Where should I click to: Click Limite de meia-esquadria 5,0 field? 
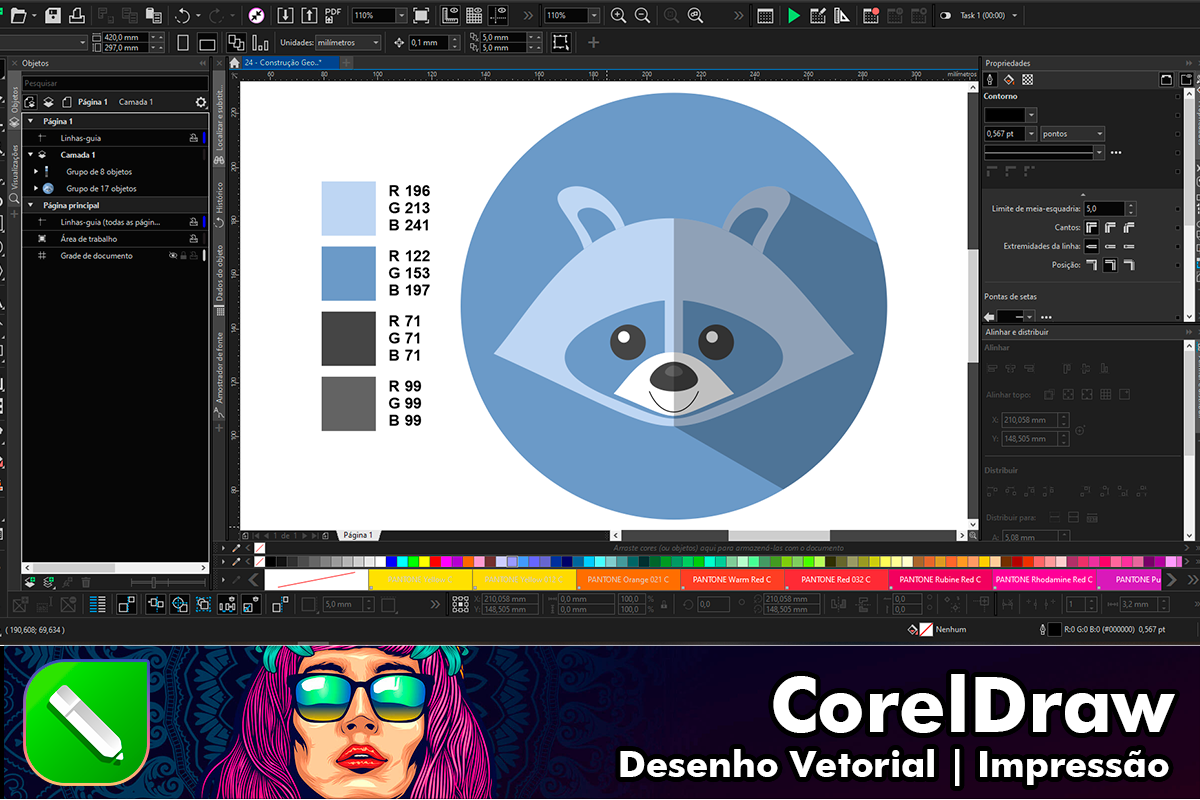[x=1104, y=209]
